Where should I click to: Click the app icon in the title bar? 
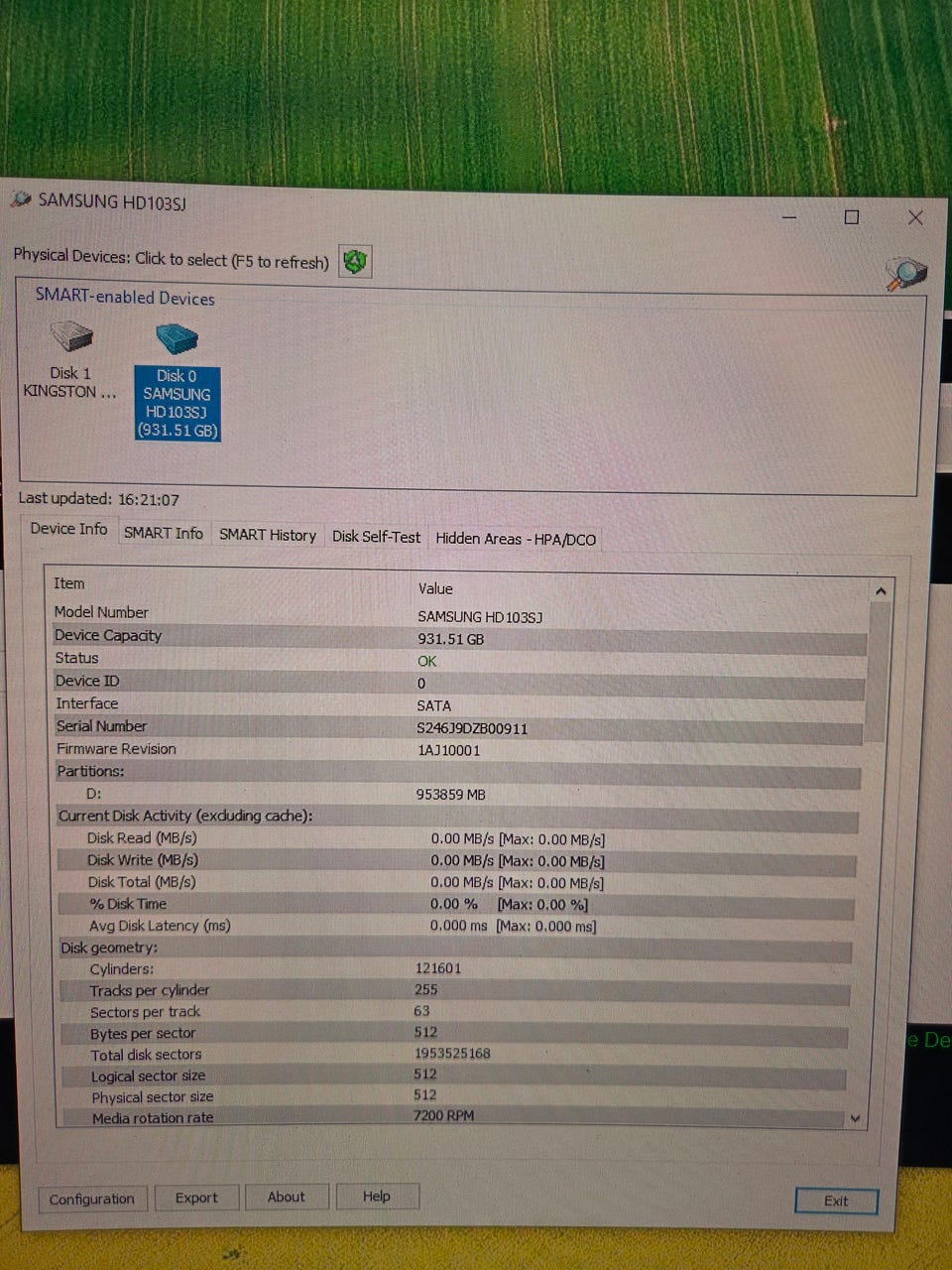pos(21,199)
